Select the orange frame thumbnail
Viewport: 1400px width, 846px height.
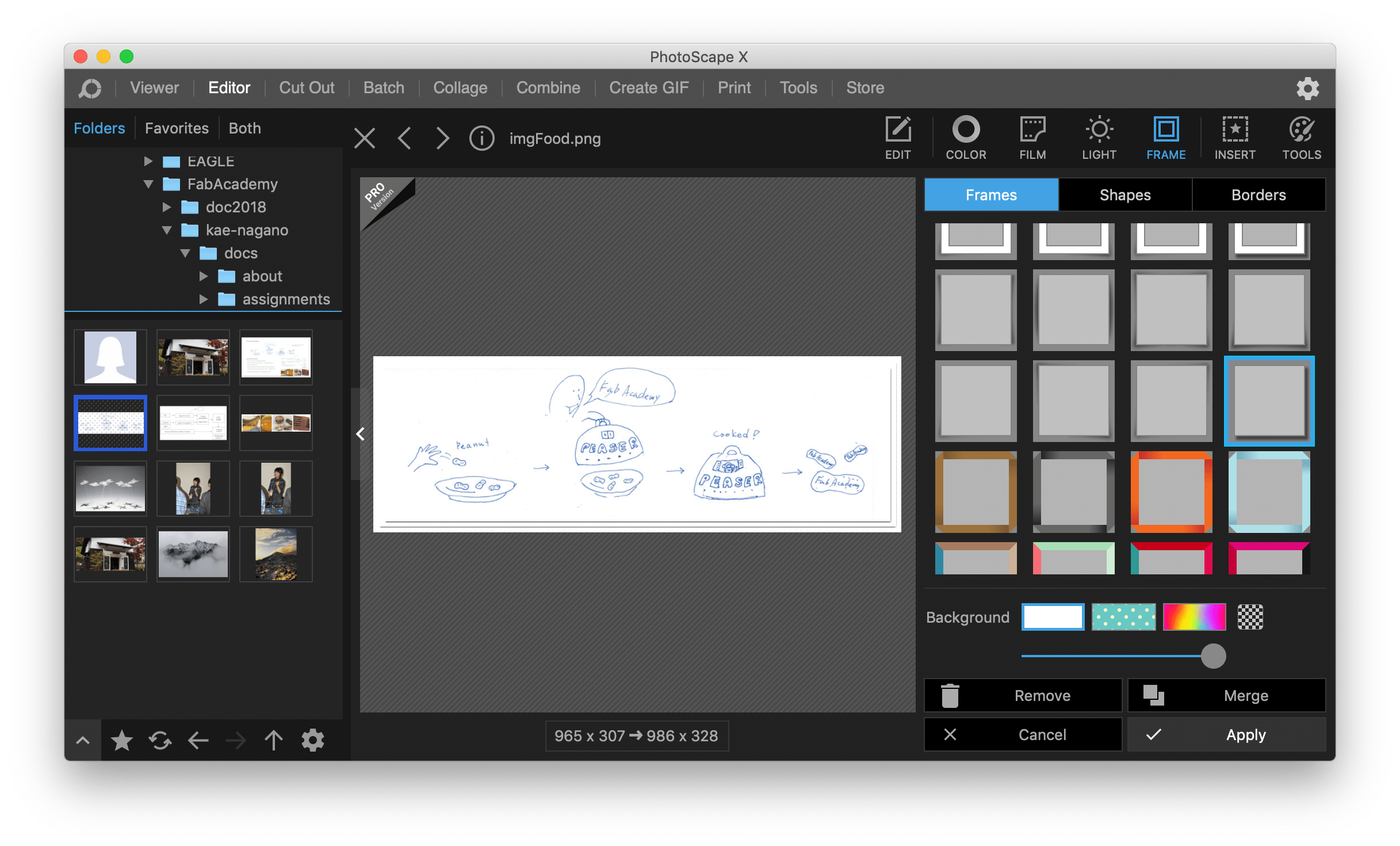point(1171,492)
